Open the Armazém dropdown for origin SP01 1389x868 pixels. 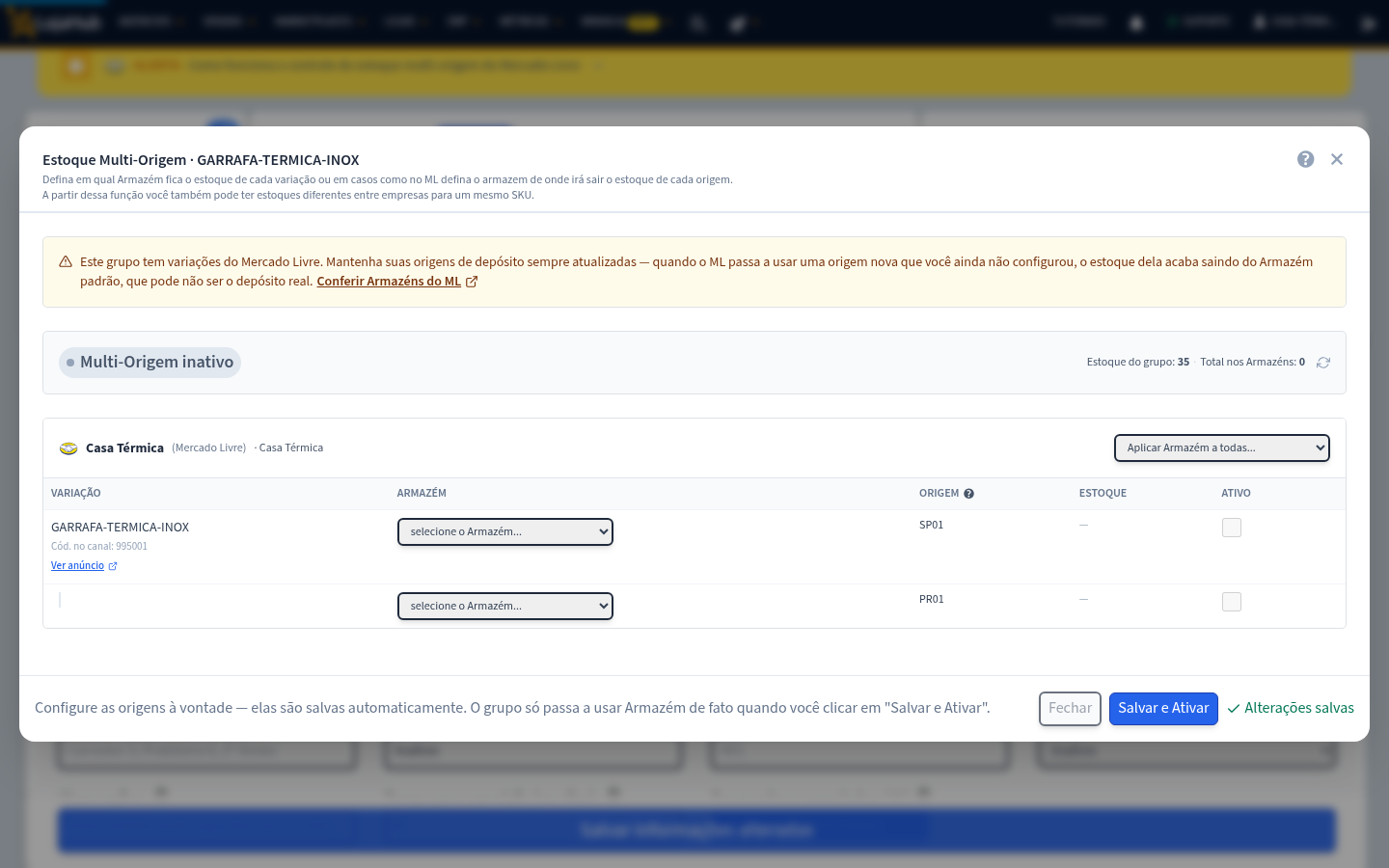tap(505, 531)
